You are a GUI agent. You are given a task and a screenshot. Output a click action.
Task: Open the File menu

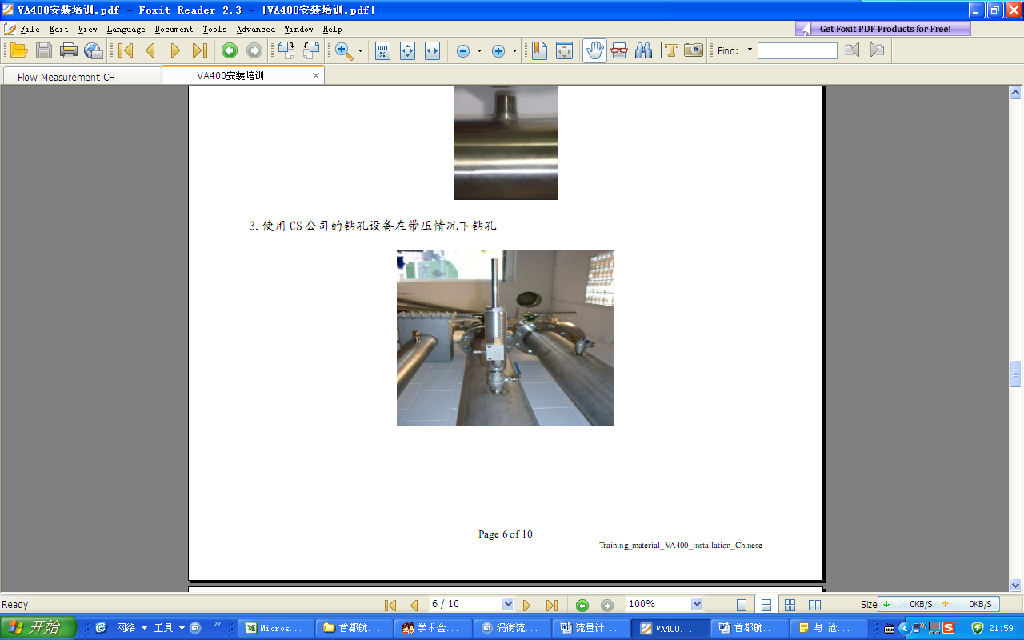(30, 29)
